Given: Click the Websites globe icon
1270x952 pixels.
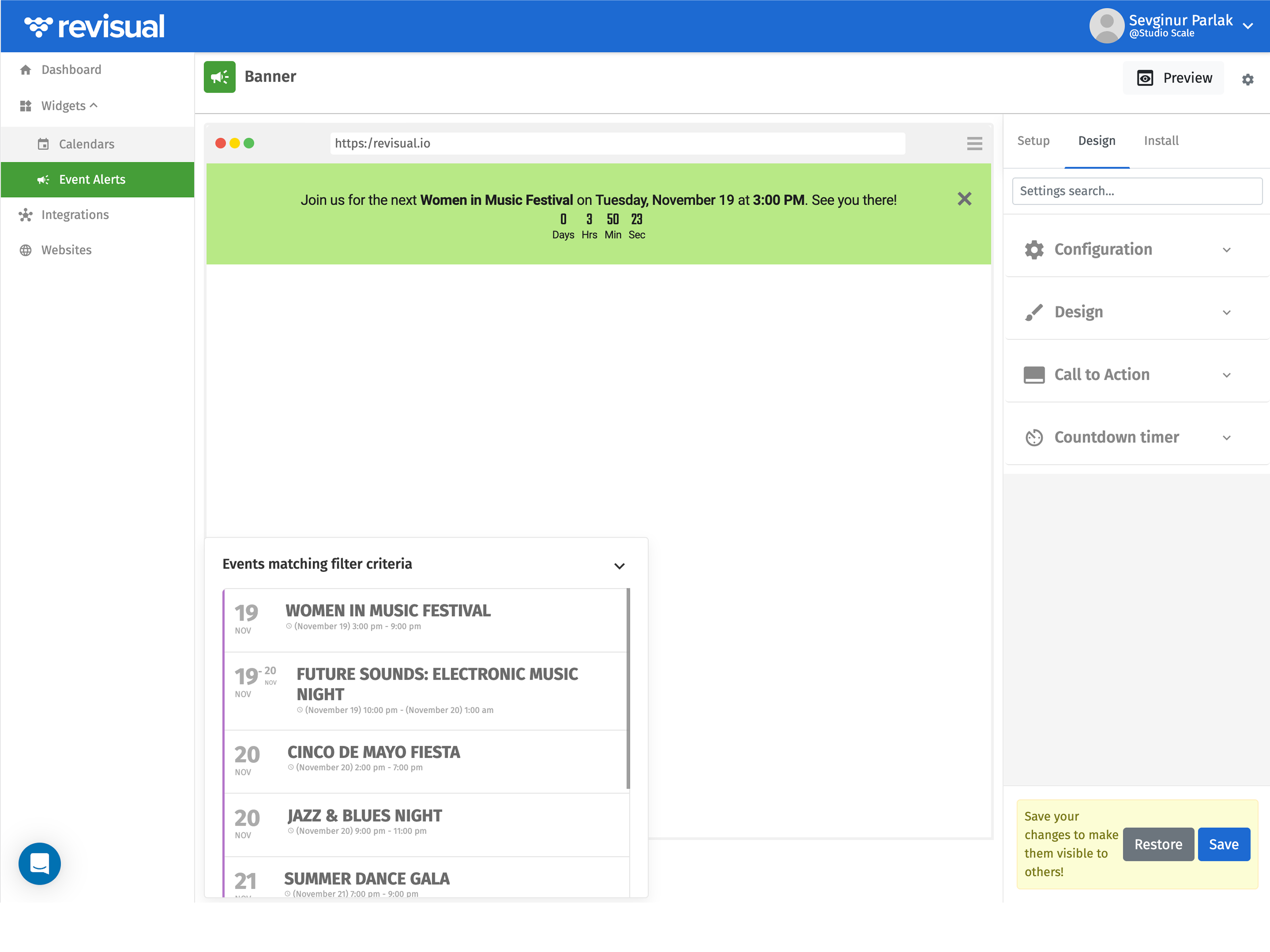Looking at the screenshot, I should pos(25,250).
